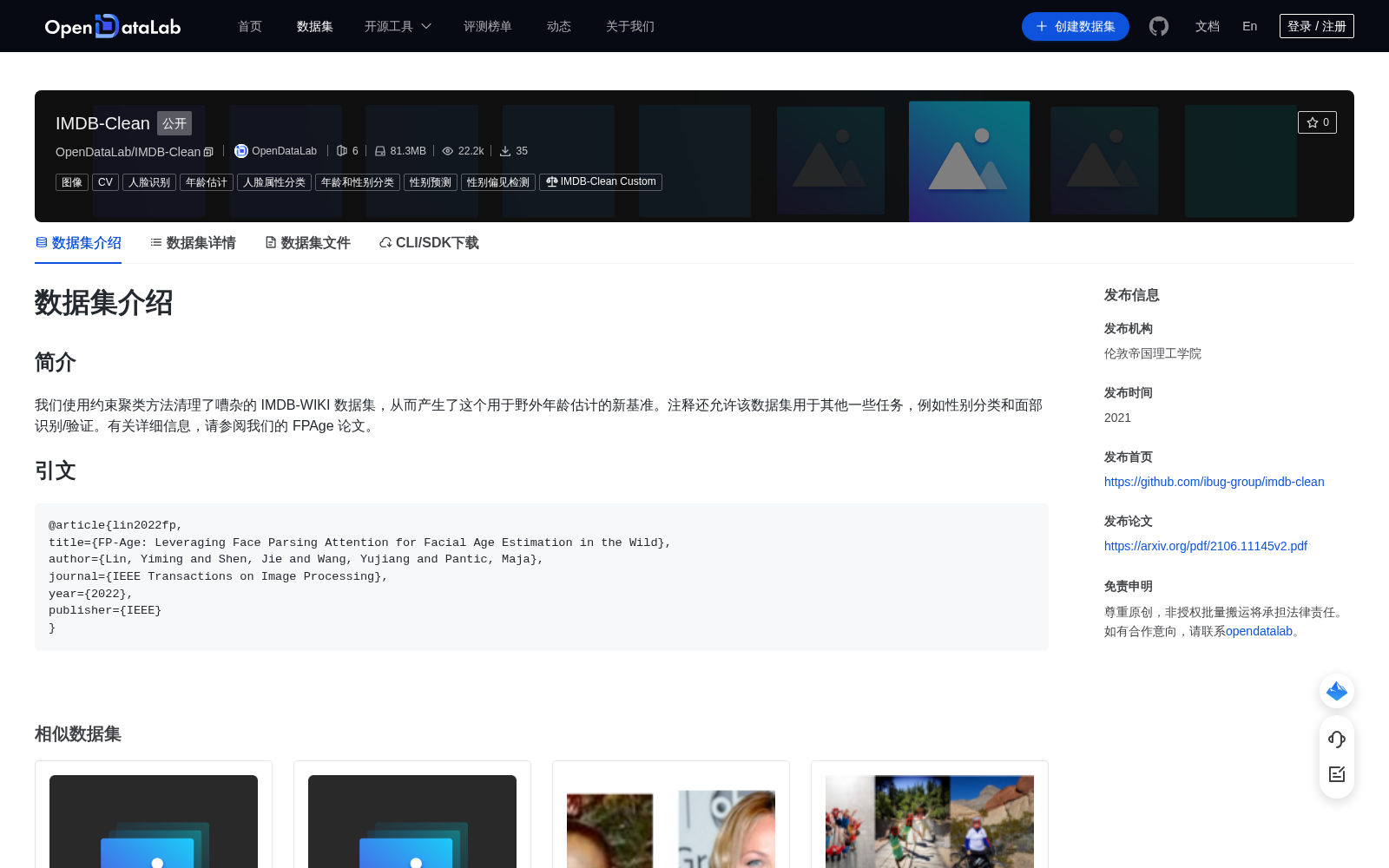Click the BibTeX citation code block
Screen dimensions: 1389x868
click(542, 576)
